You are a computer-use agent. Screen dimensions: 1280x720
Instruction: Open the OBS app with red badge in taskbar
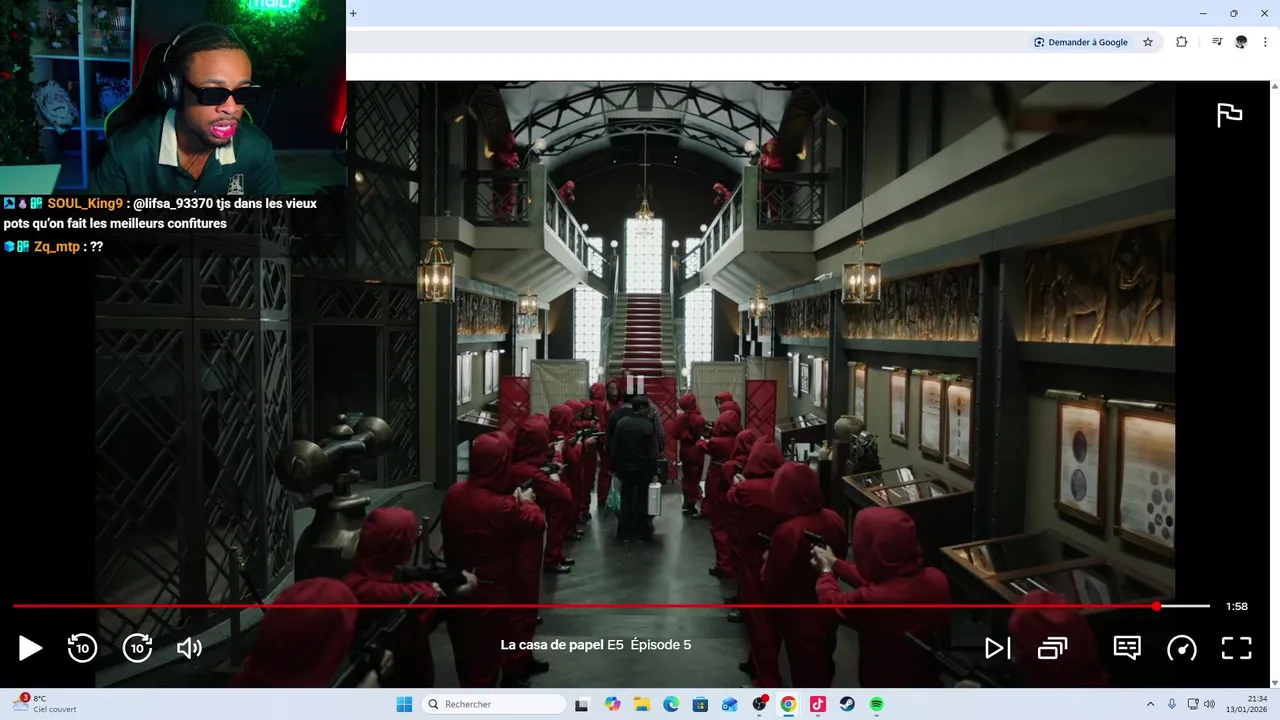tap(759, 704)
